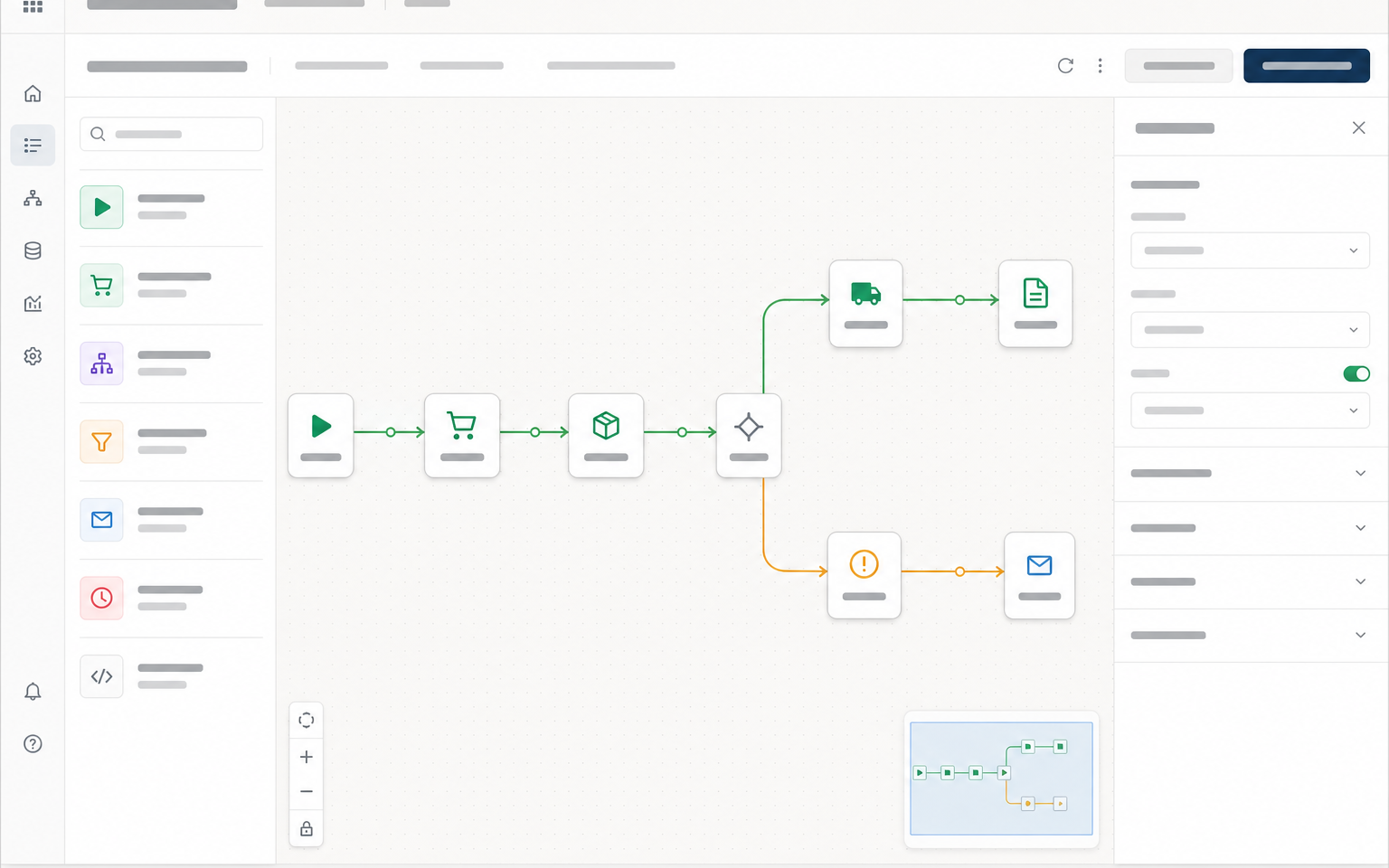The width and height of the screenshot is (1389, 868).
Task: Click connector midpoint between box and decision nodes
Action: [682, 432]
